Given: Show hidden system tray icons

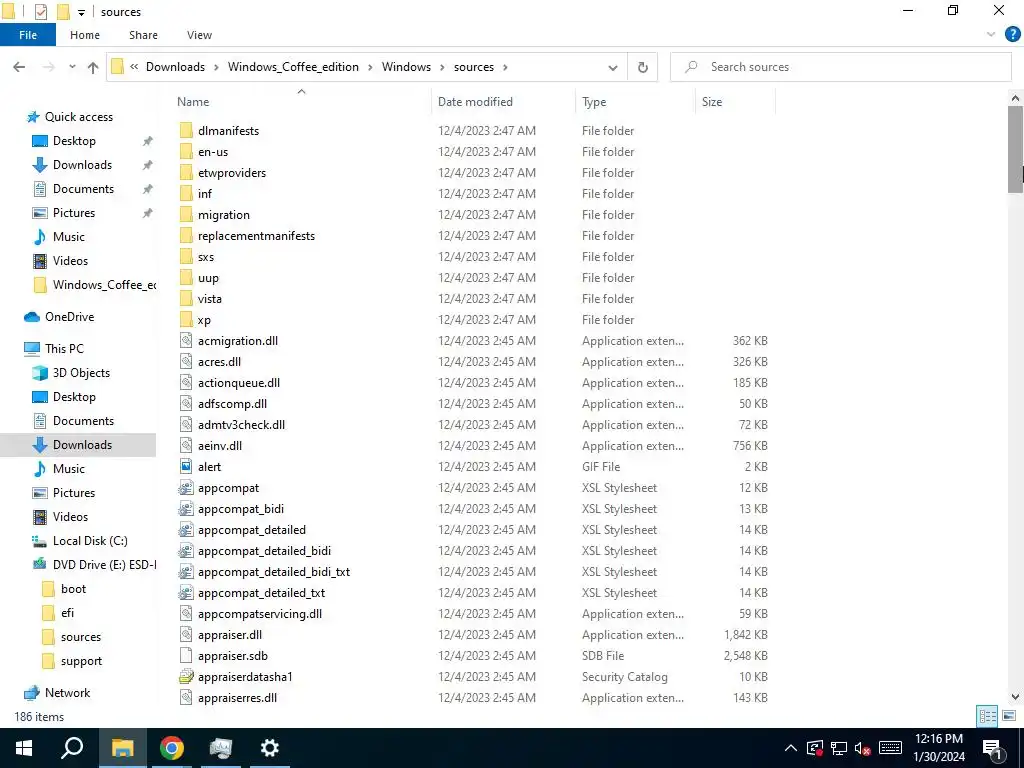Looking at the screenshot, I should click(x=790, y=748).
